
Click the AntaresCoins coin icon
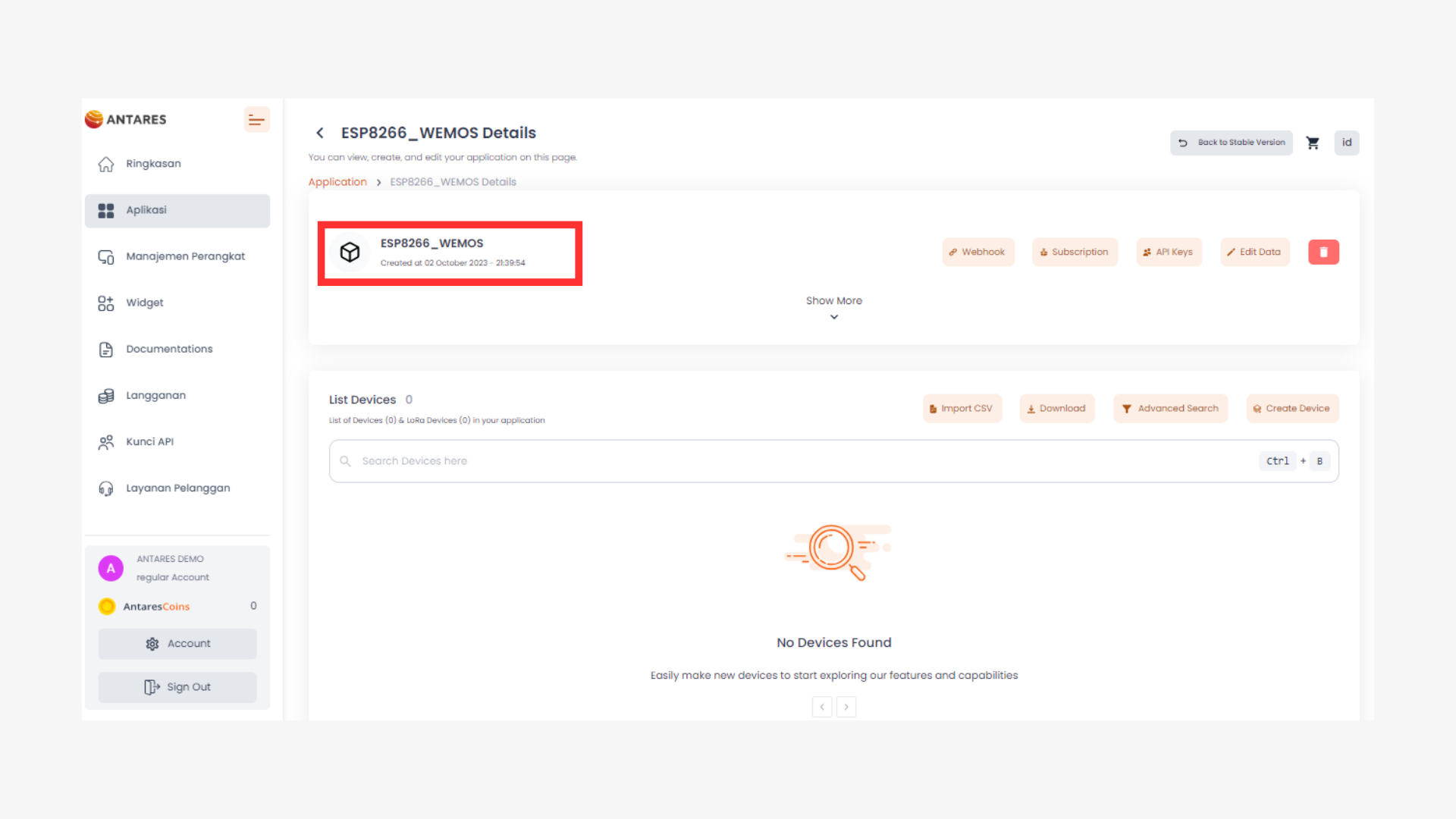click(107, 607)
